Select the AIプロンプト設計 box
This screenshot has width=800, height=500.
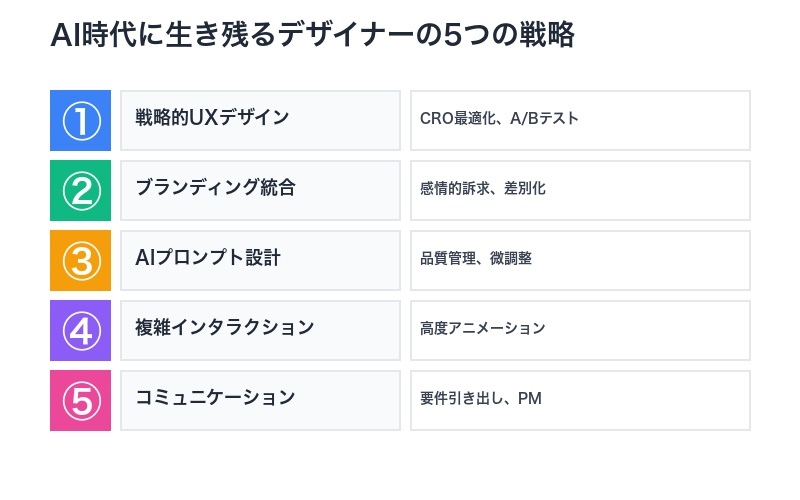click(260, 260)
